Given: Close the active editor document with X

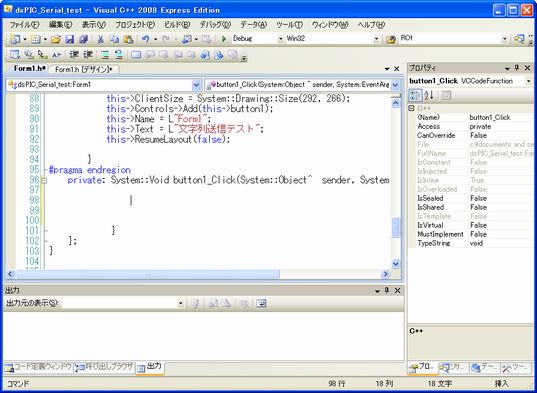Looking at the screenshot, I should (397, 69).
